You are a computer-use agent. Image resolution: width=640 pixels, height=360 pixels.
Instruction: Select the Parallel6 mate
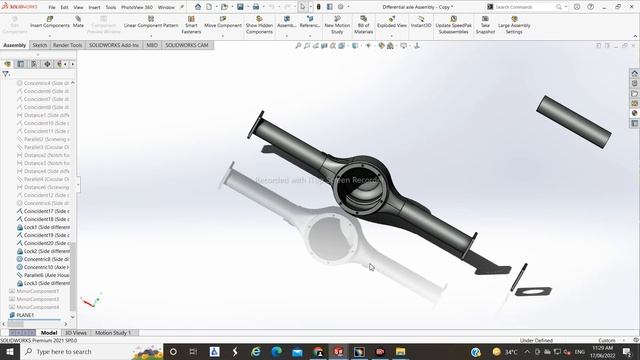pos(43,275)
